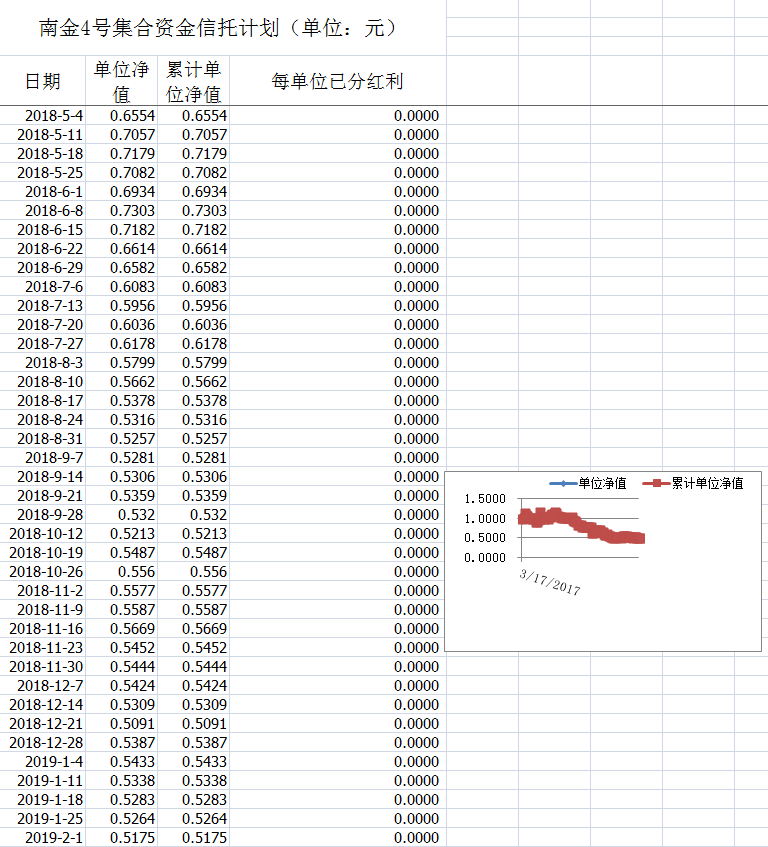Select the date cell 2018-8-24
768x847 pixels.
tap(43, 419)
